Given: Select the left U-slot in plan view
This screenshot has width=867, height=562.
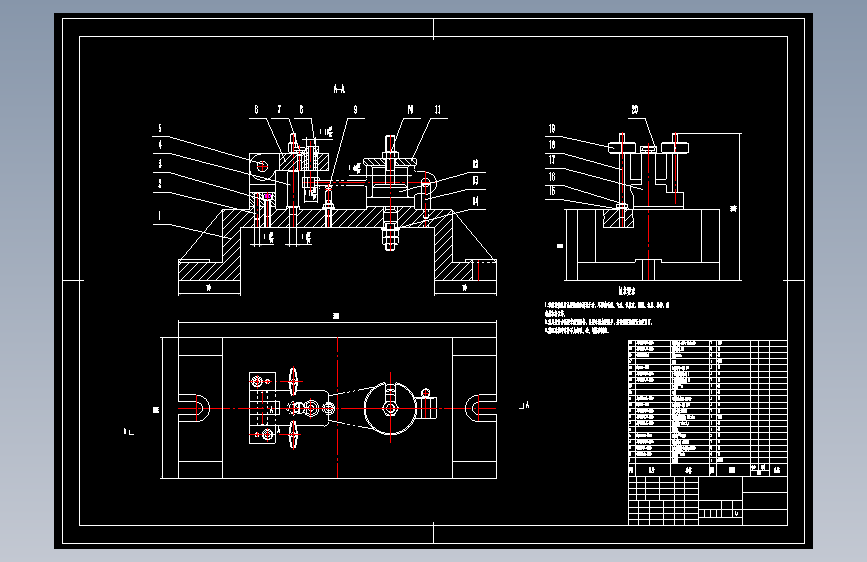Looking at the screenshot, I should pos(195,408).
